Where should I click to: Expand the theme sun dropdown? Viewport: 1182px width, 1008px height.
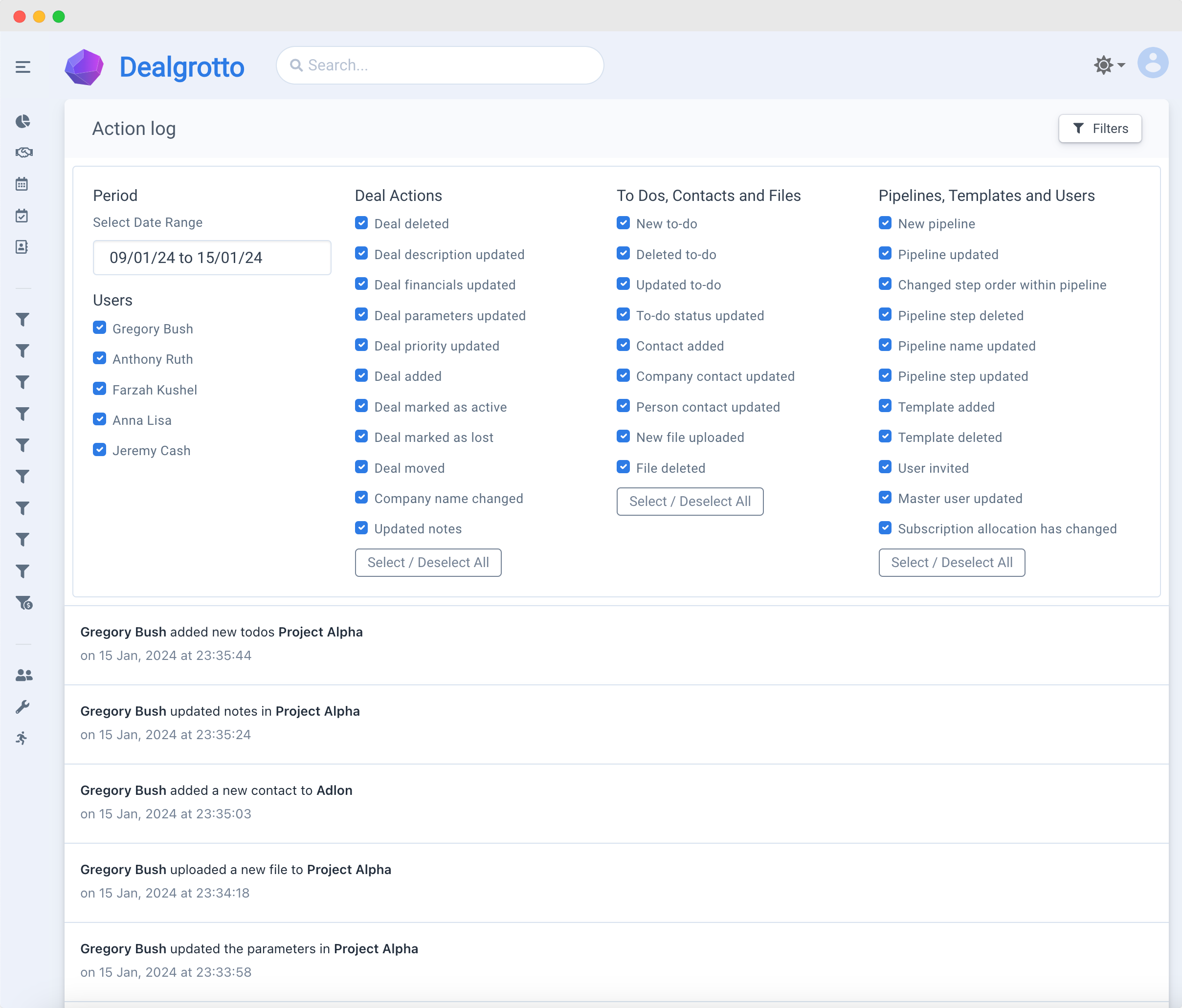click(1109, 65)
